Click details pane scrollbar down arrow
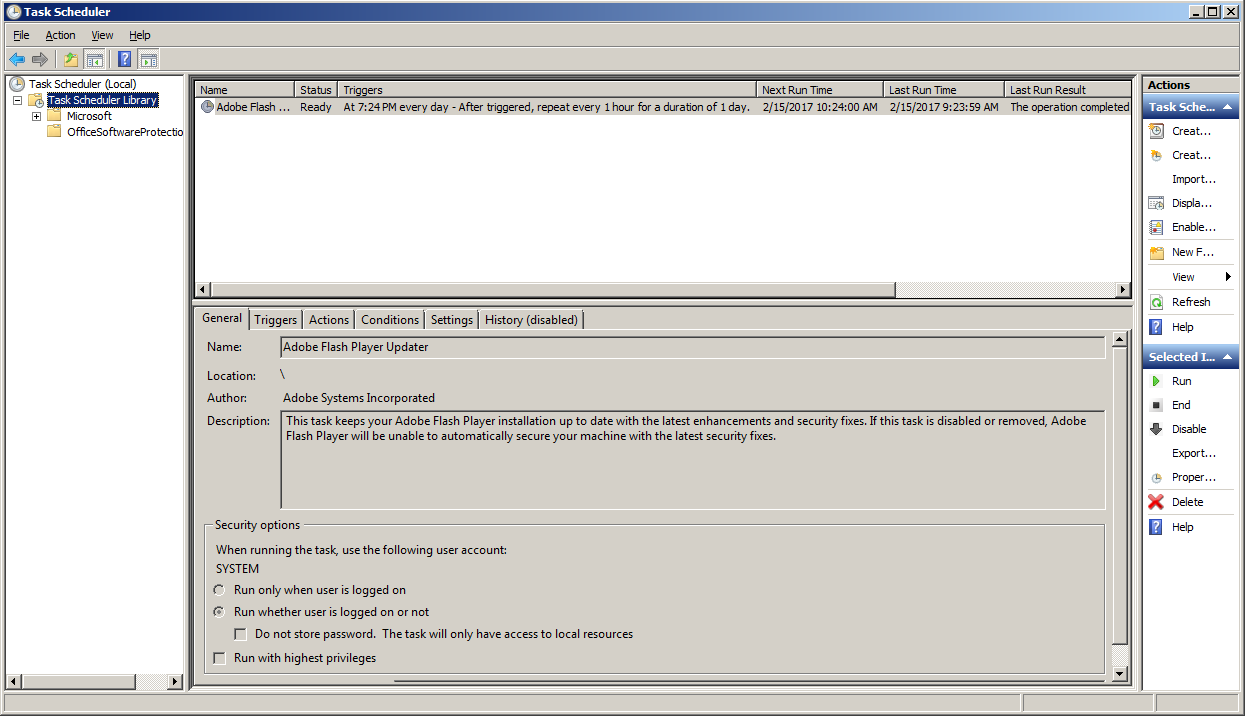The width and height of the screenshot is (1245, 716). click(1120, 674)
